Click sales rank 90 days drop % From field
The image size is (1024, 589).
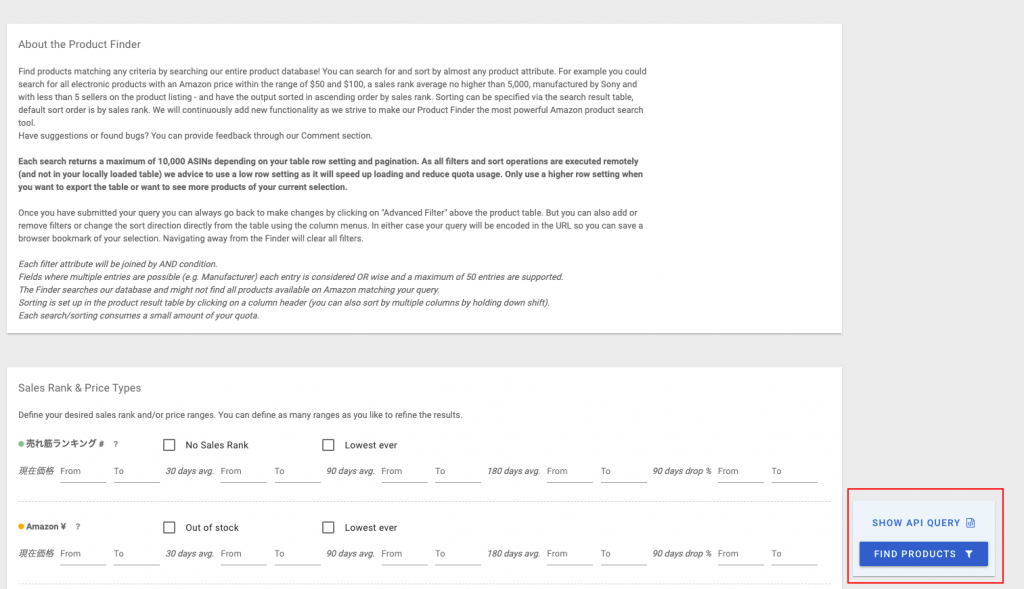[740, 471]
